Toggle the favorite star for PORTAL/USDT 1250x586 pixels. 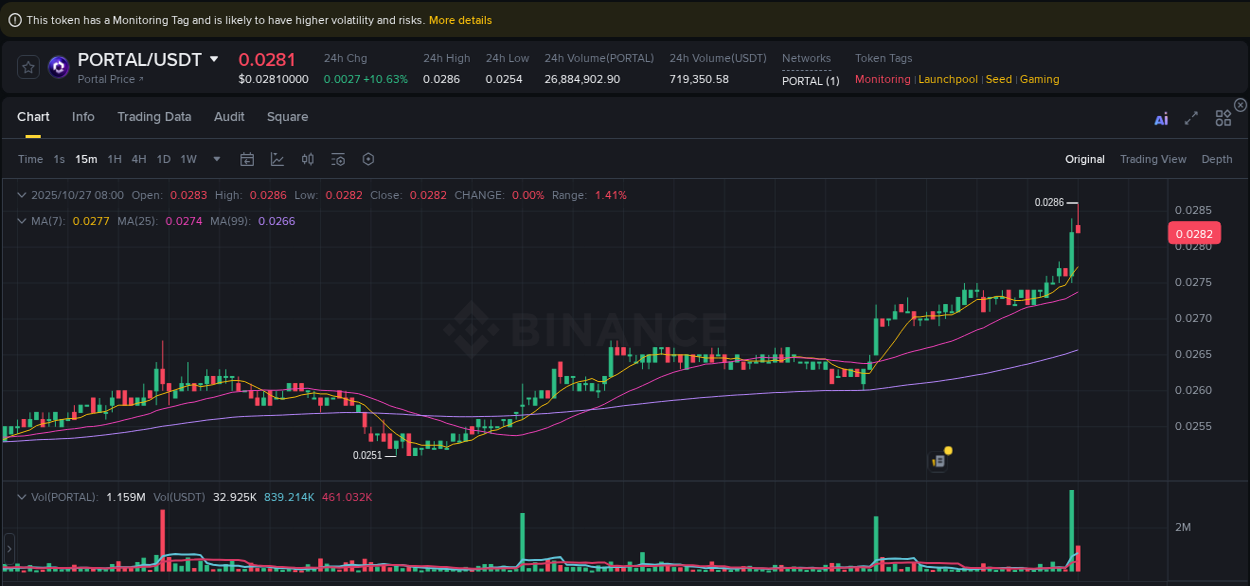pos(28,66)
